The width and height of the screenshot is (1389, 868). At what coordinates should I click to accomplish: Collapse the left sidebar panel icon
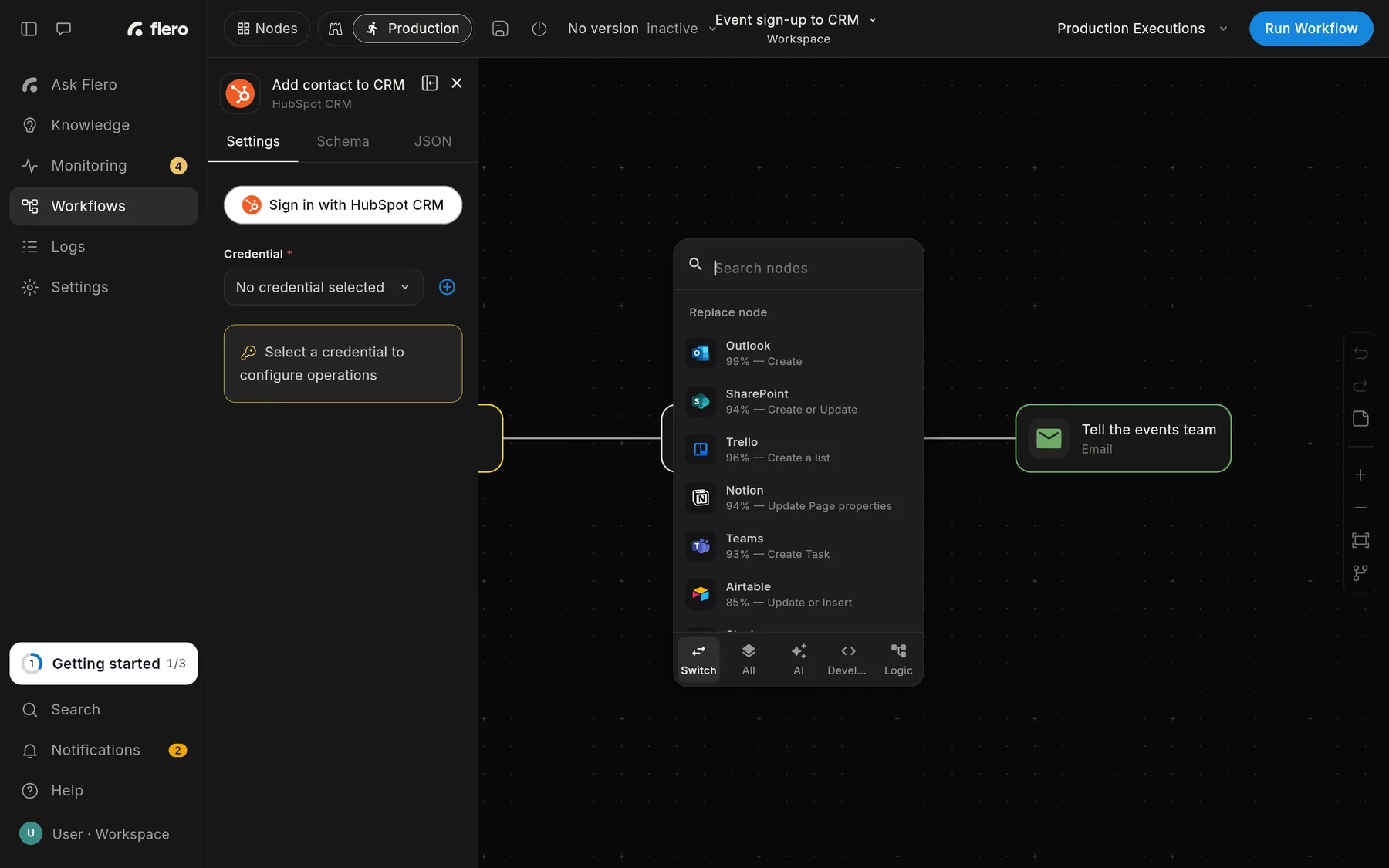(x=29, y=29)
